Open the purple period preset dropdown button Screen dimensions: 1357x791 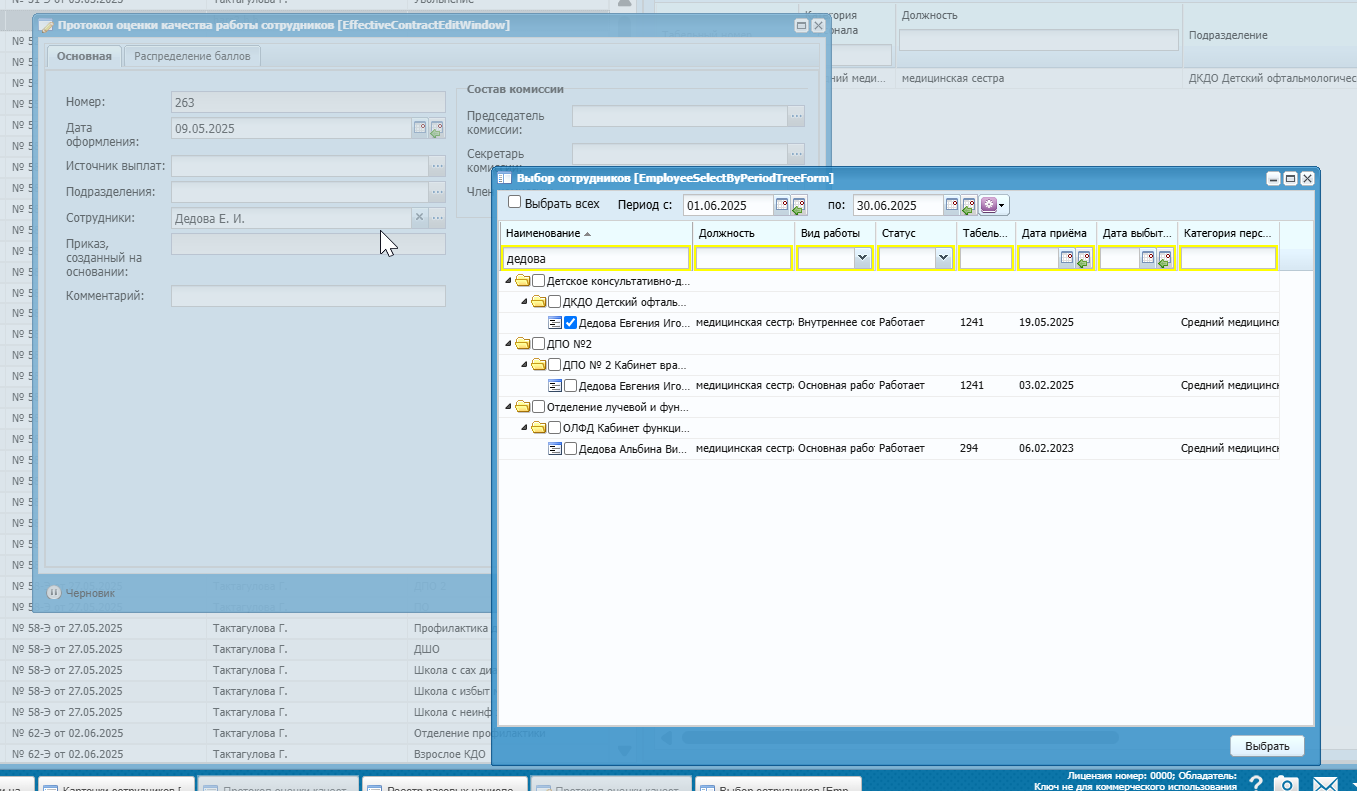tap(994, 205)
